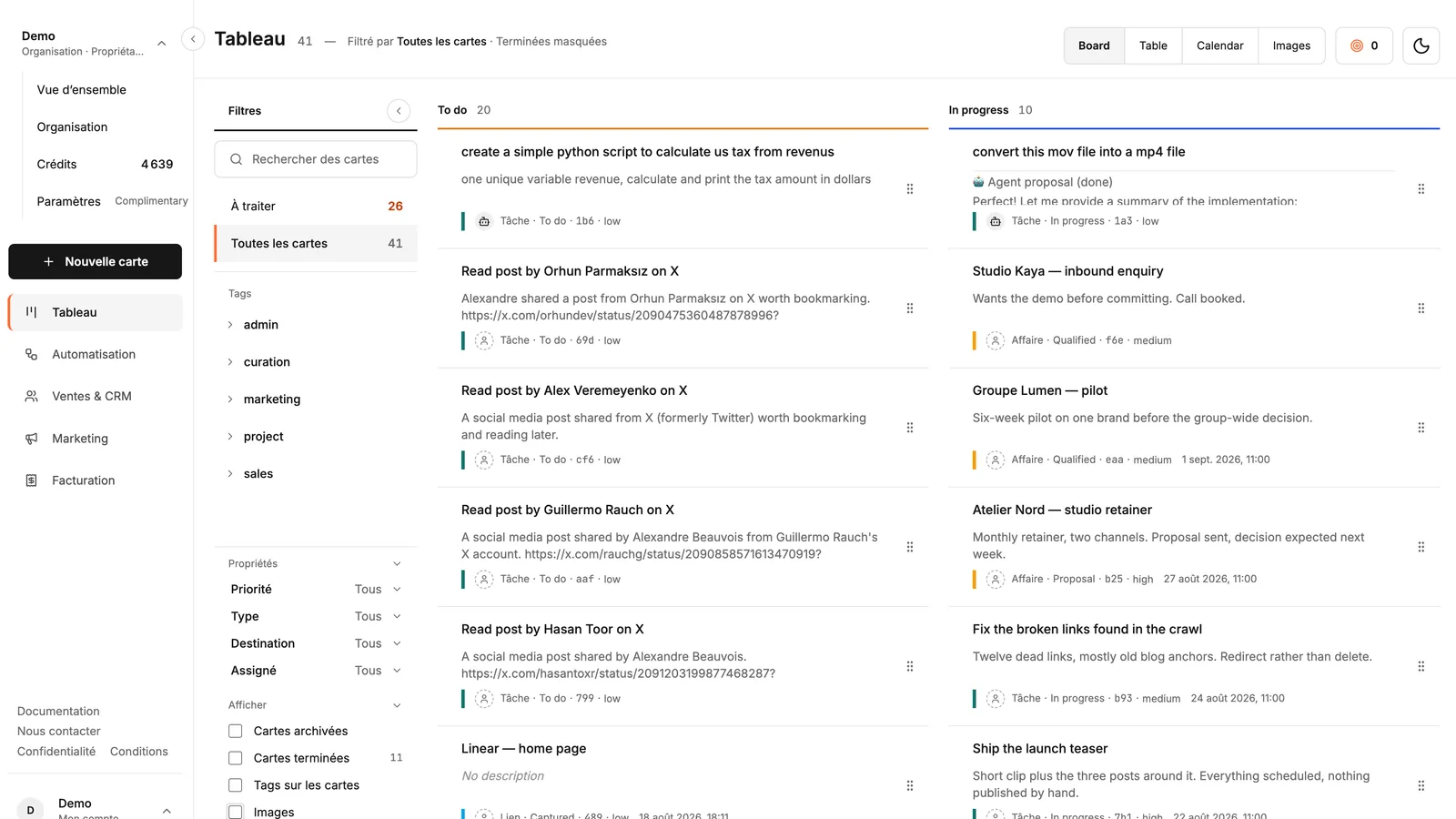Image resolution: width=1456 pixels, height=819 pixels.
Task: Open drag handle on Atelier Nord card
Action: click(1421, 547)
